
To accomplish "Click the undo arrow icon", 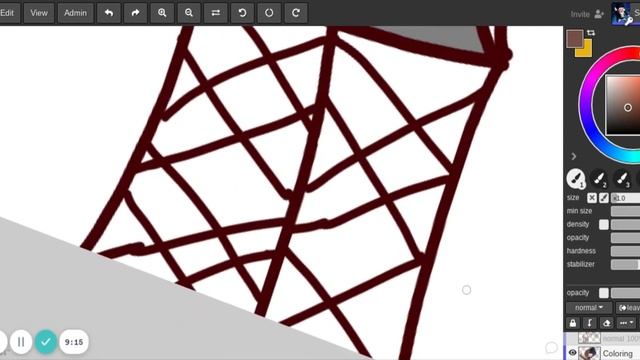I will 109,13.
